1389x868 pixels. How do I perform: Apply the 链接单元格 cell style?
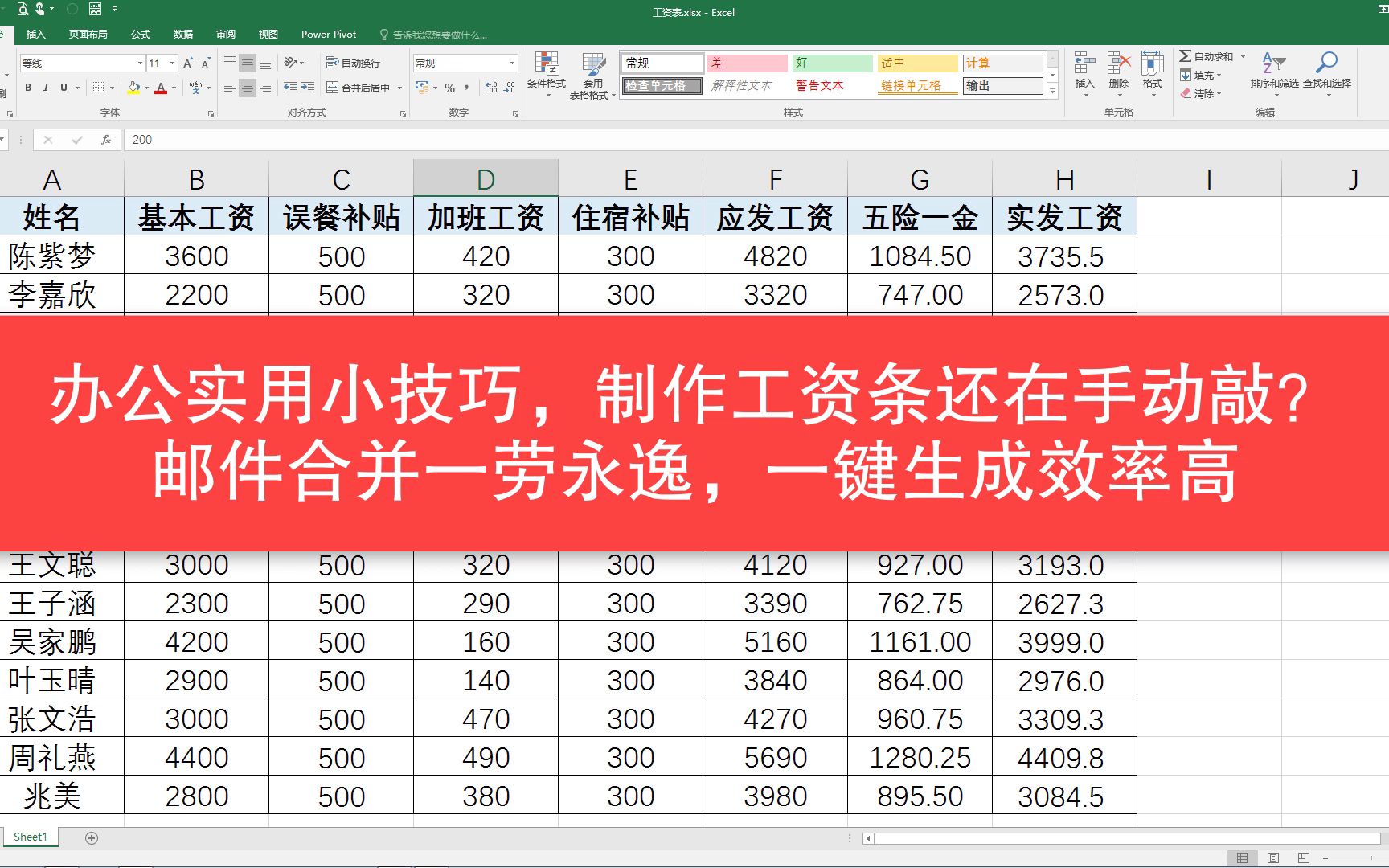click(x=917, y=86)
